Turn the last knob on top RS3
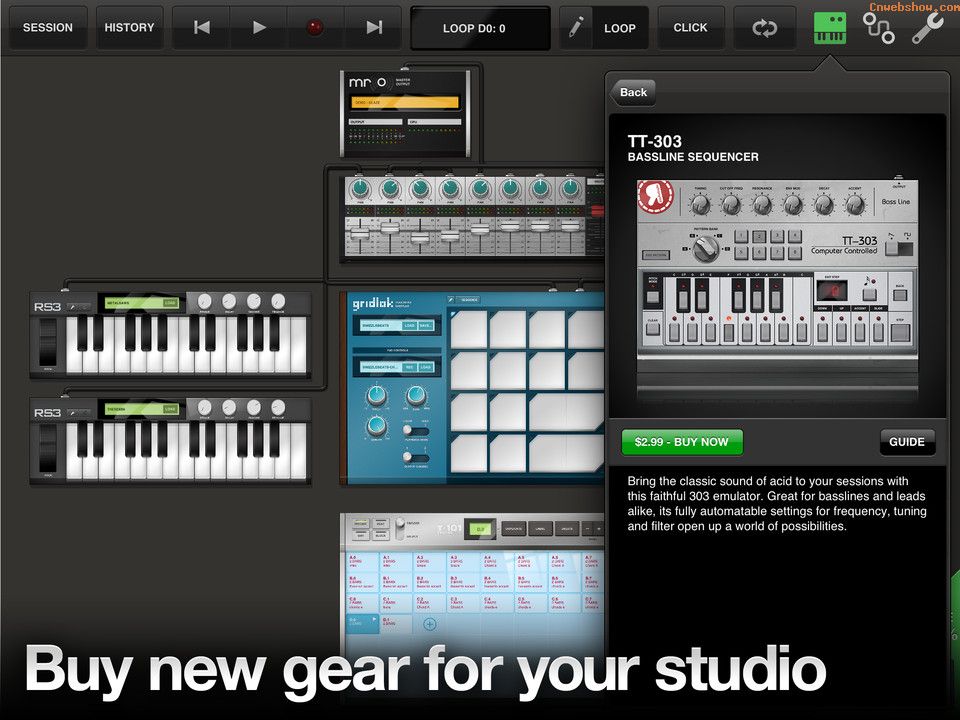This screenshot has height=720, width=960. pos(278,301)
